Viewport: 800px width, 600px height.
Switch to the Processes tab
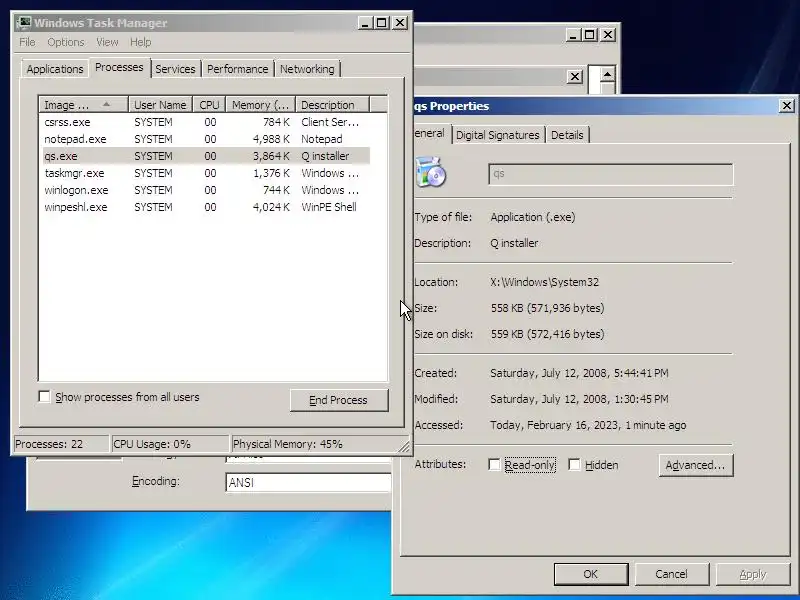[119, 67]
